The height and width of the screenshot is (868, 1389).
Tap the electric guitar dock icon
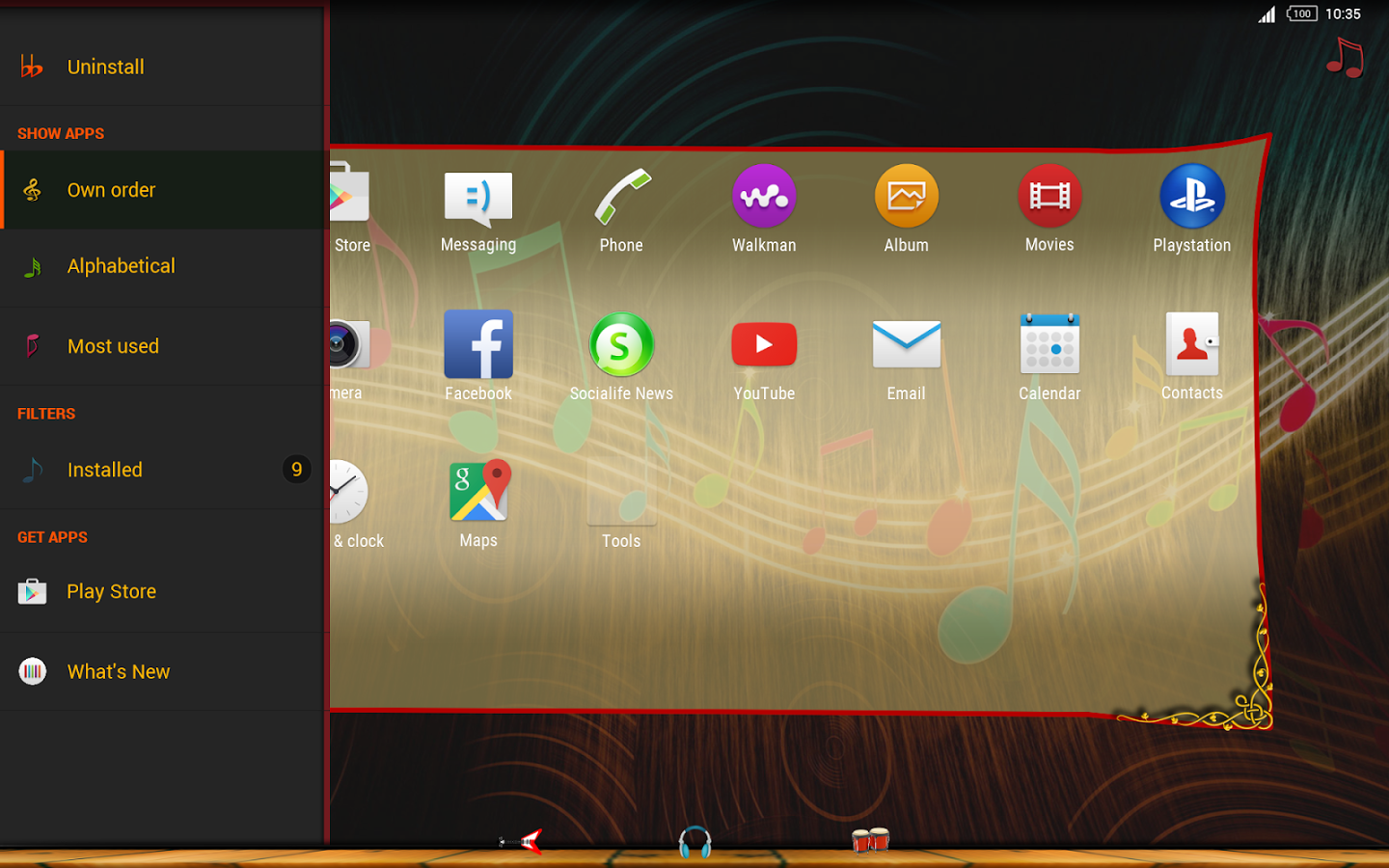[521, 842]
